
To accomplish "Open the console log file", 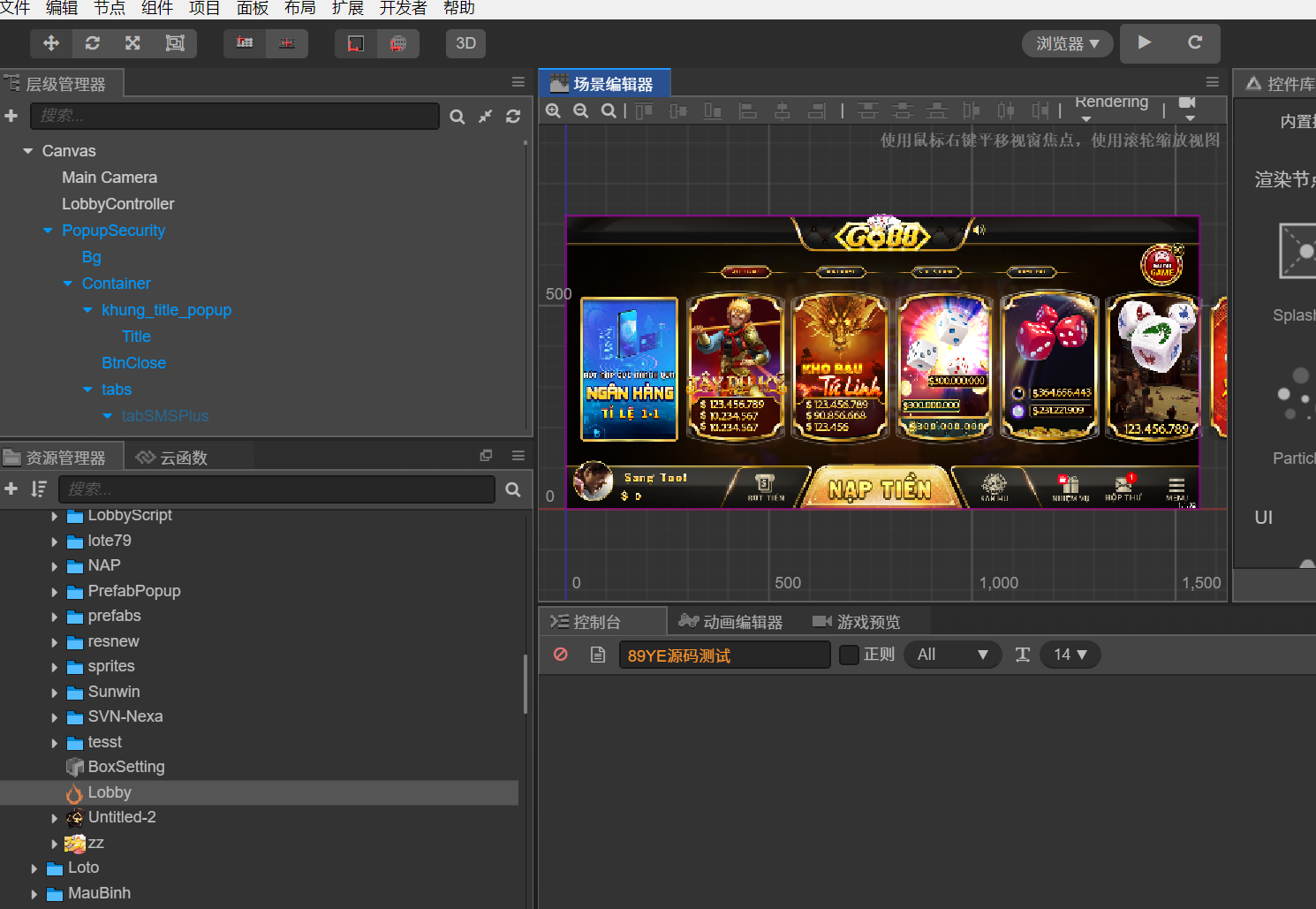I will click(598, 655).
